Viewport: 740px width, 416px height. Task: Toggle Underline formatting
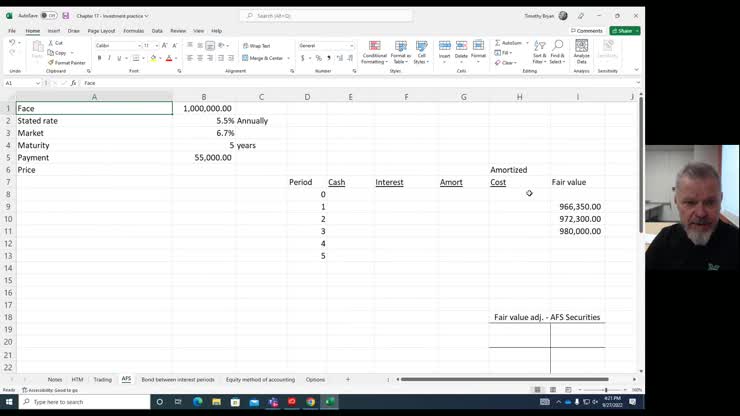tap(119, 58)
